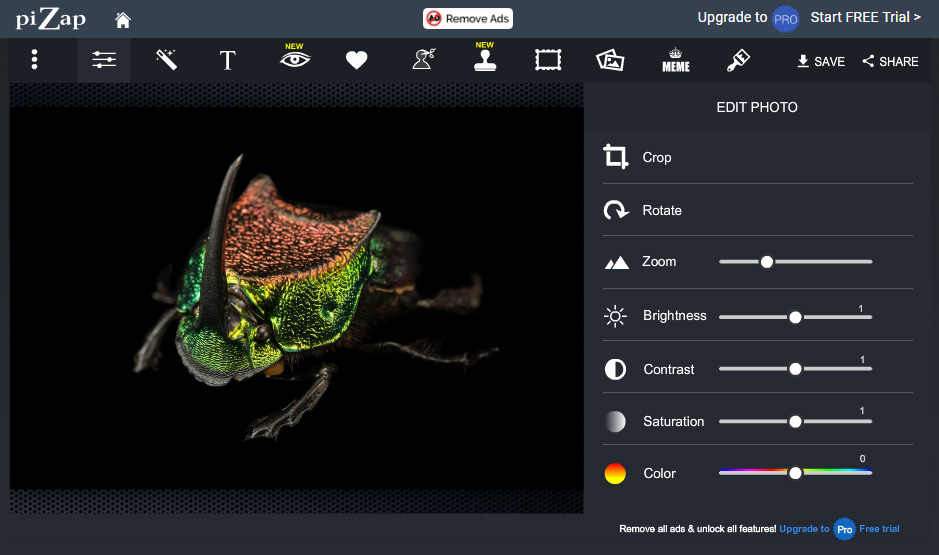Click the Brightness slider handle
The height and width of the screenshot is (555, 939).
click(x=795, y=317)
